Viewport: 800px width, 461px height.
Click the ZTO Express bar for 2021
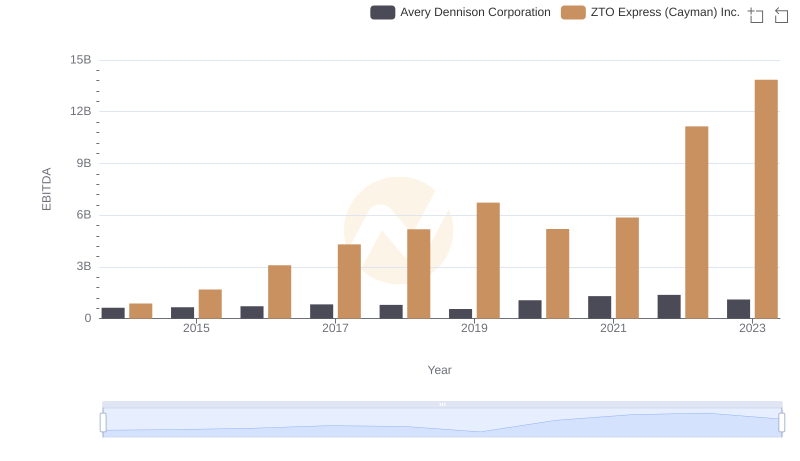pos(627,268)
